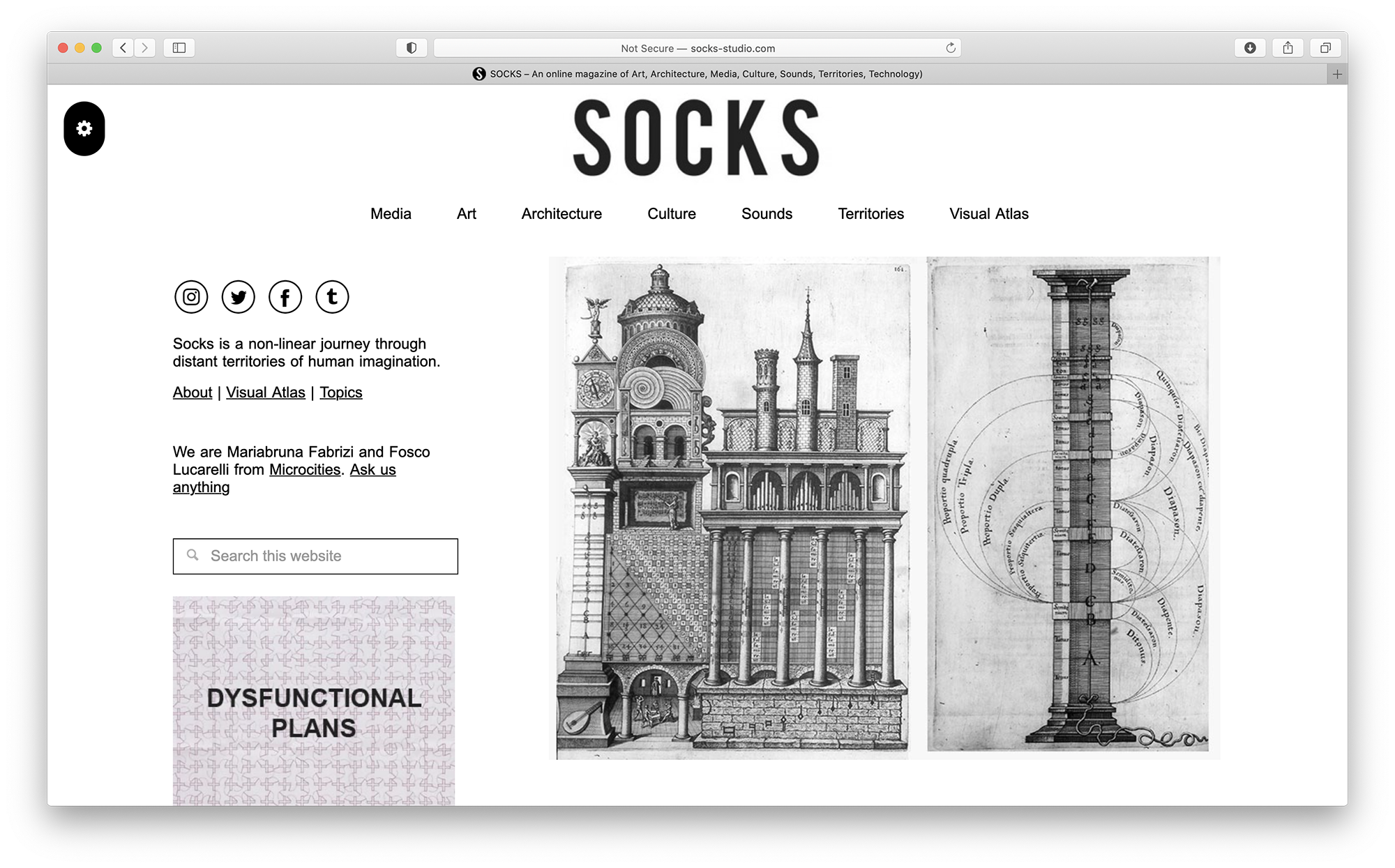Open the Art menu item

467,214
